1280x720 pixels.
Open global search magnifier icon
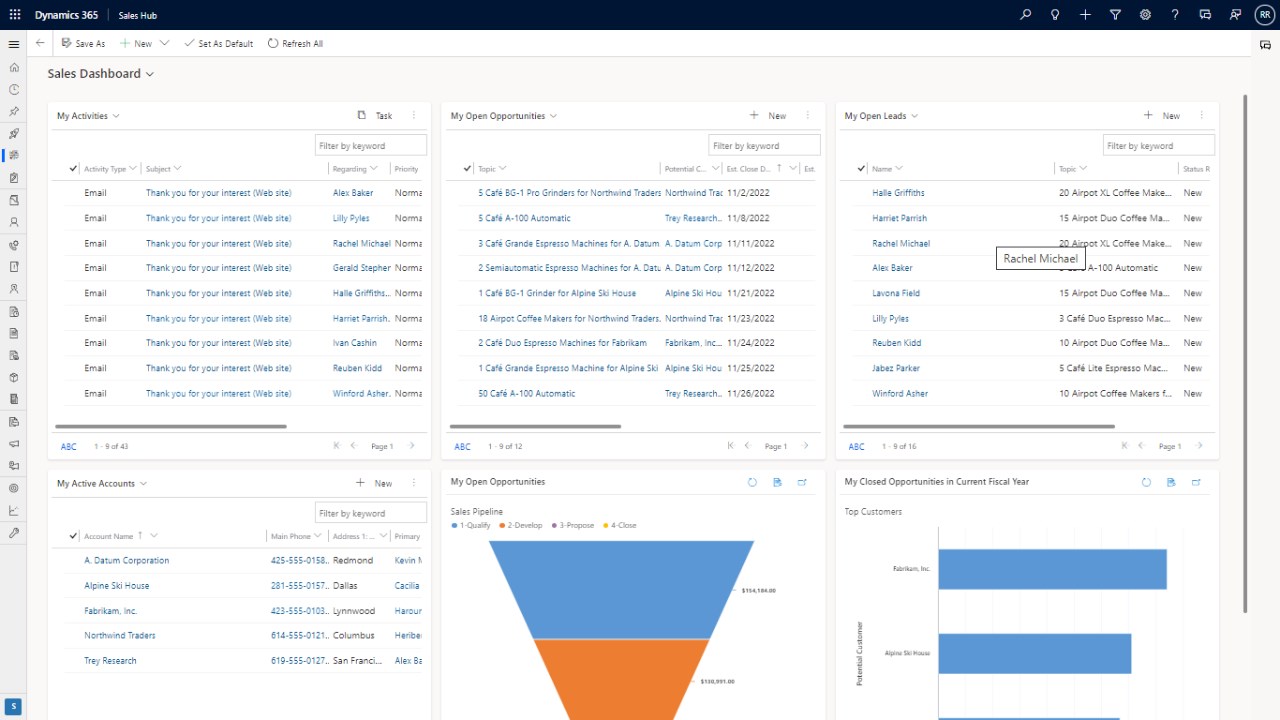[x=1025, y=15]
